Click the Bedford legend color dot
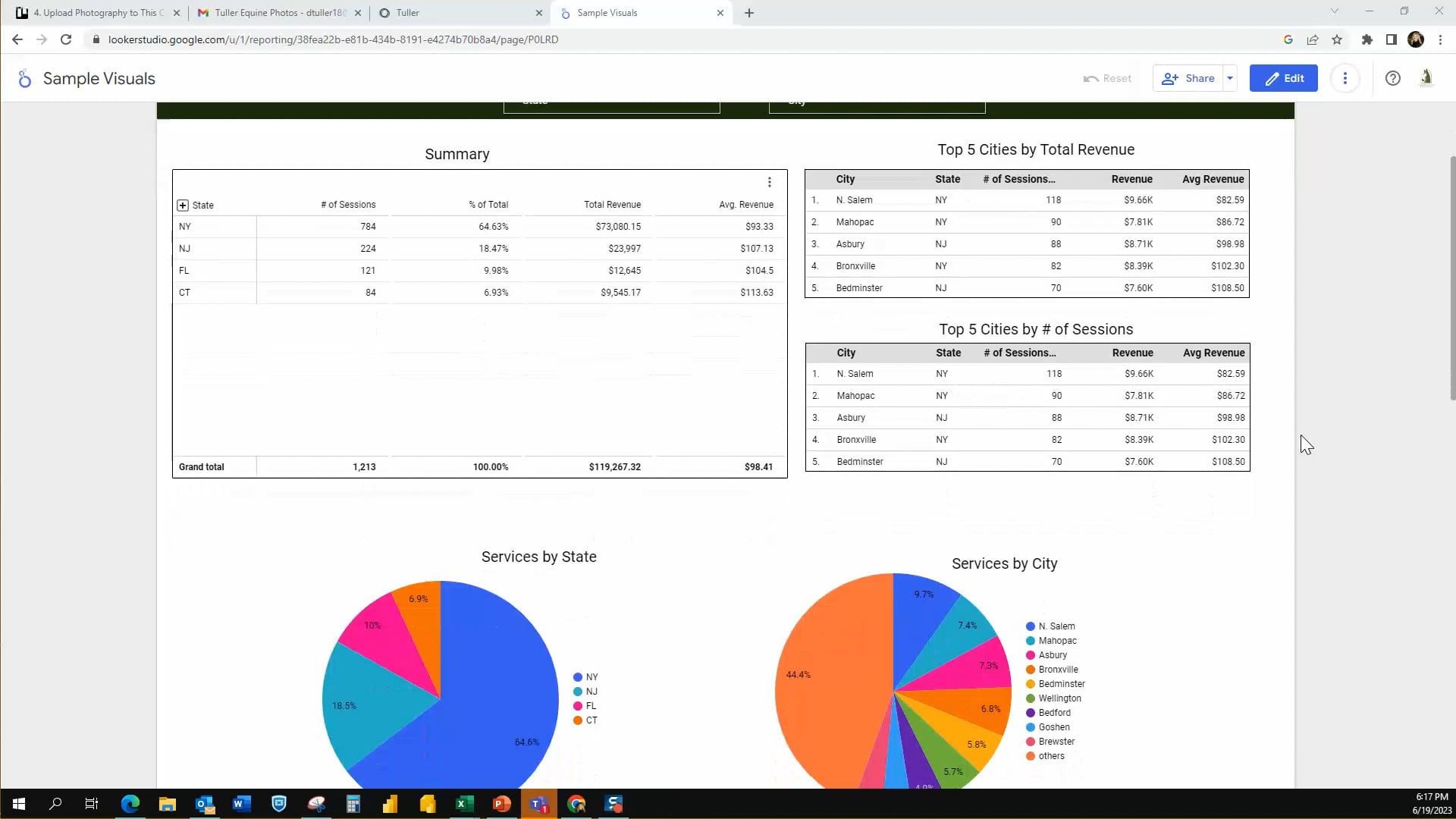The height and width of the screenshot is (819, 1456). (x=1031, y=713)
